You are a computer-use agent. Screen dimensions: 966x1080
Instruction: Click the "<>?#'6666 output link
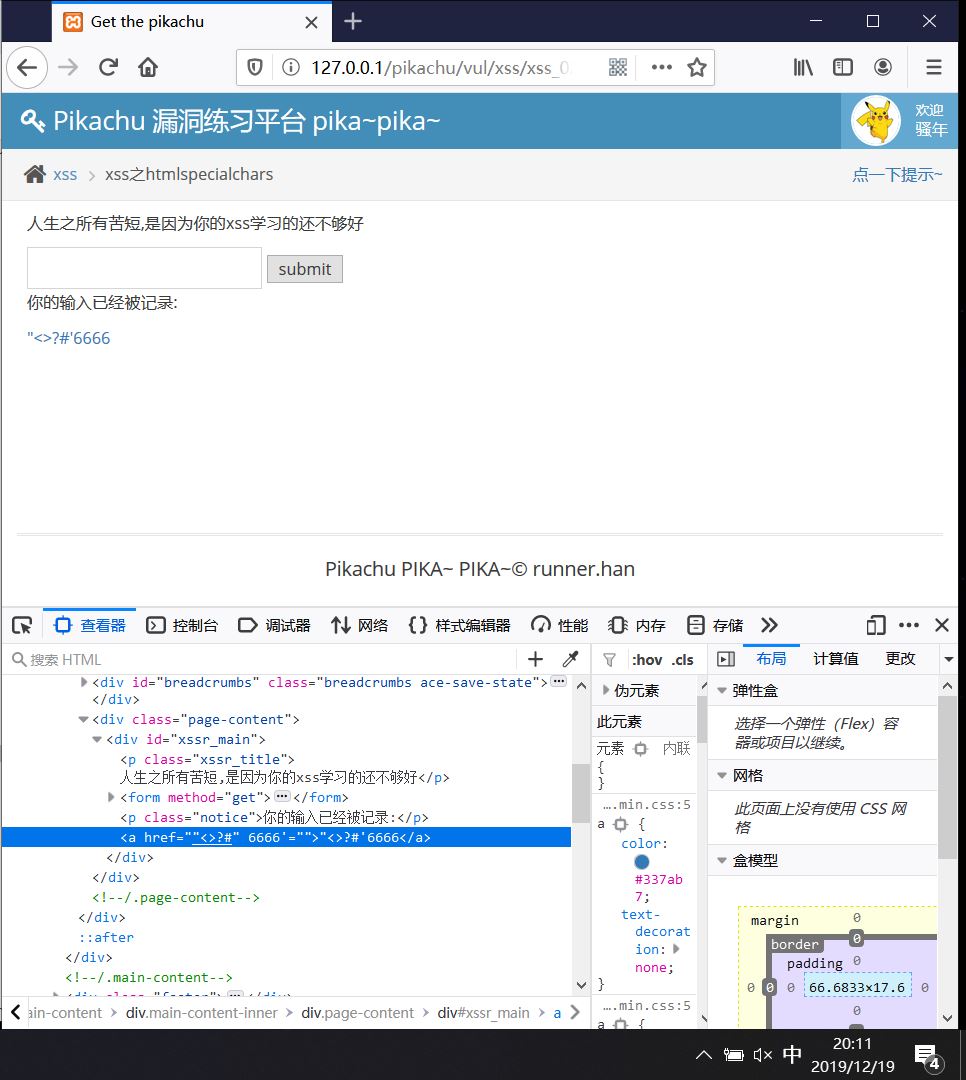[x=68, y=338]
